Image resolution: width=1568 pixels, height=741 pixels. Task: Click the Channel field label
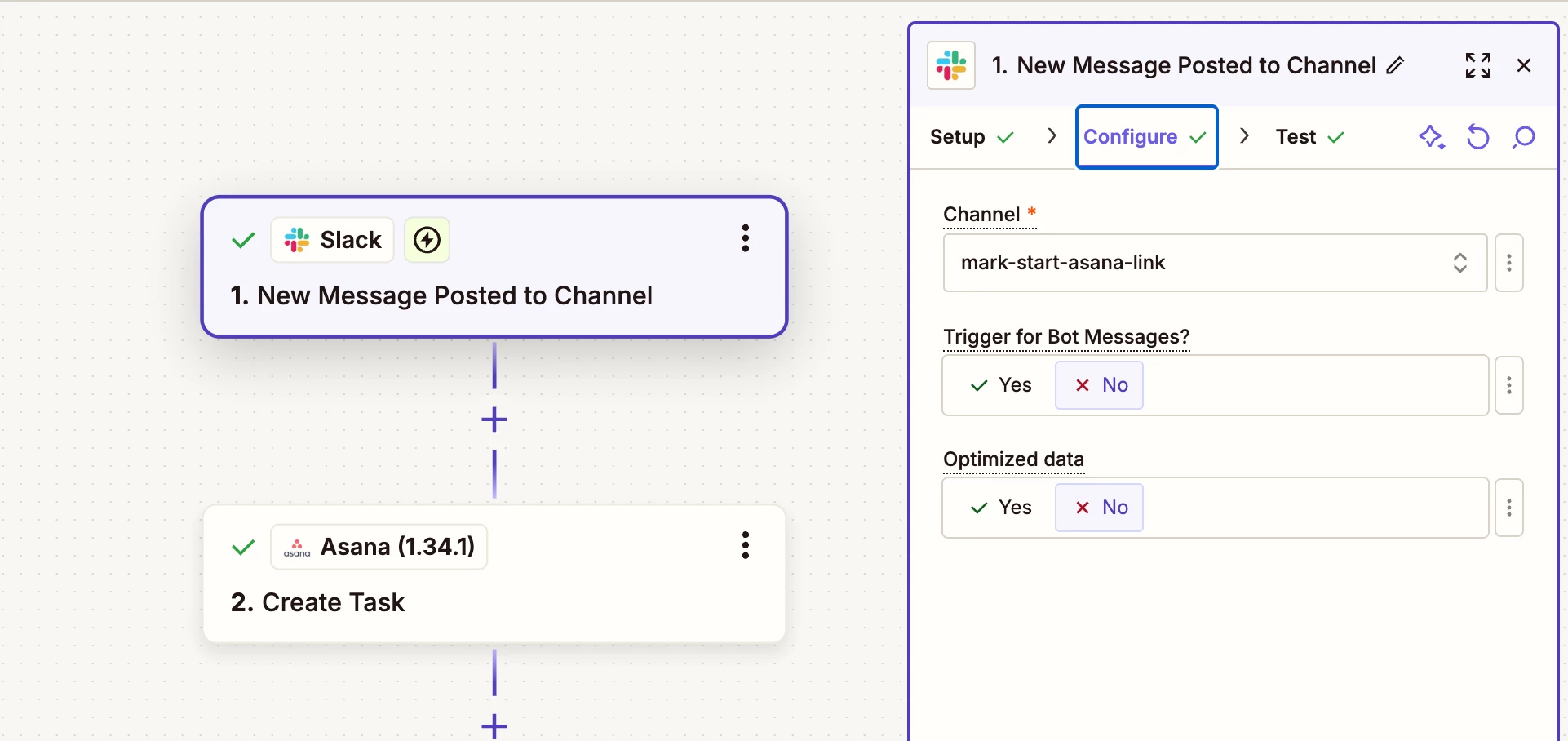click(x=981, y=215)
